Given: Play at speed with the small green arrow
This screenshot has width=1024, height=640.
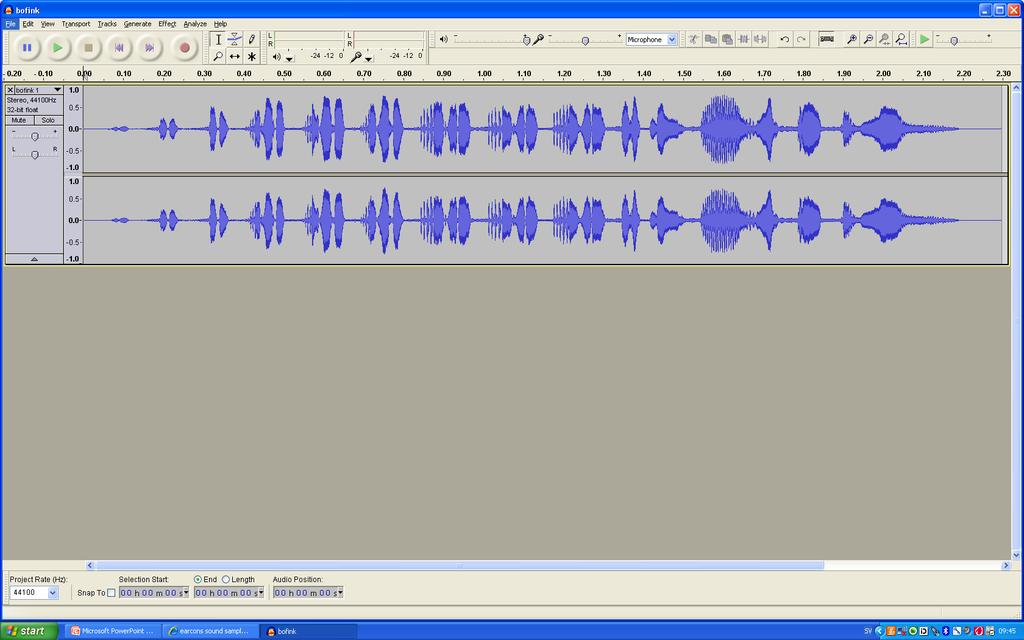Looking at the screenshot, I should (924, 39).
